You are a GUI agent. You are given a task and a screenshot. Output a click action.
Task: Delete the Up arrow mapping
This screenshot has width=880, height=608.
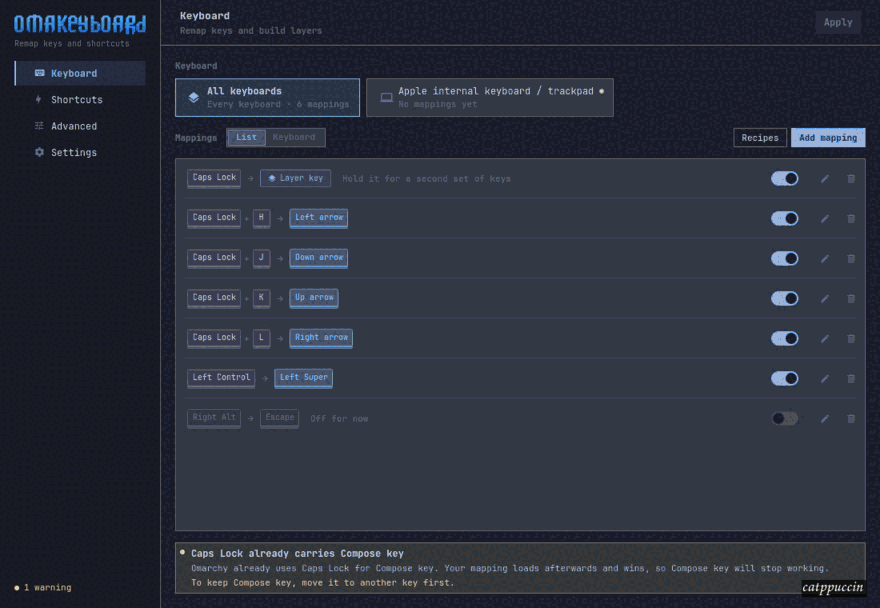851,299
